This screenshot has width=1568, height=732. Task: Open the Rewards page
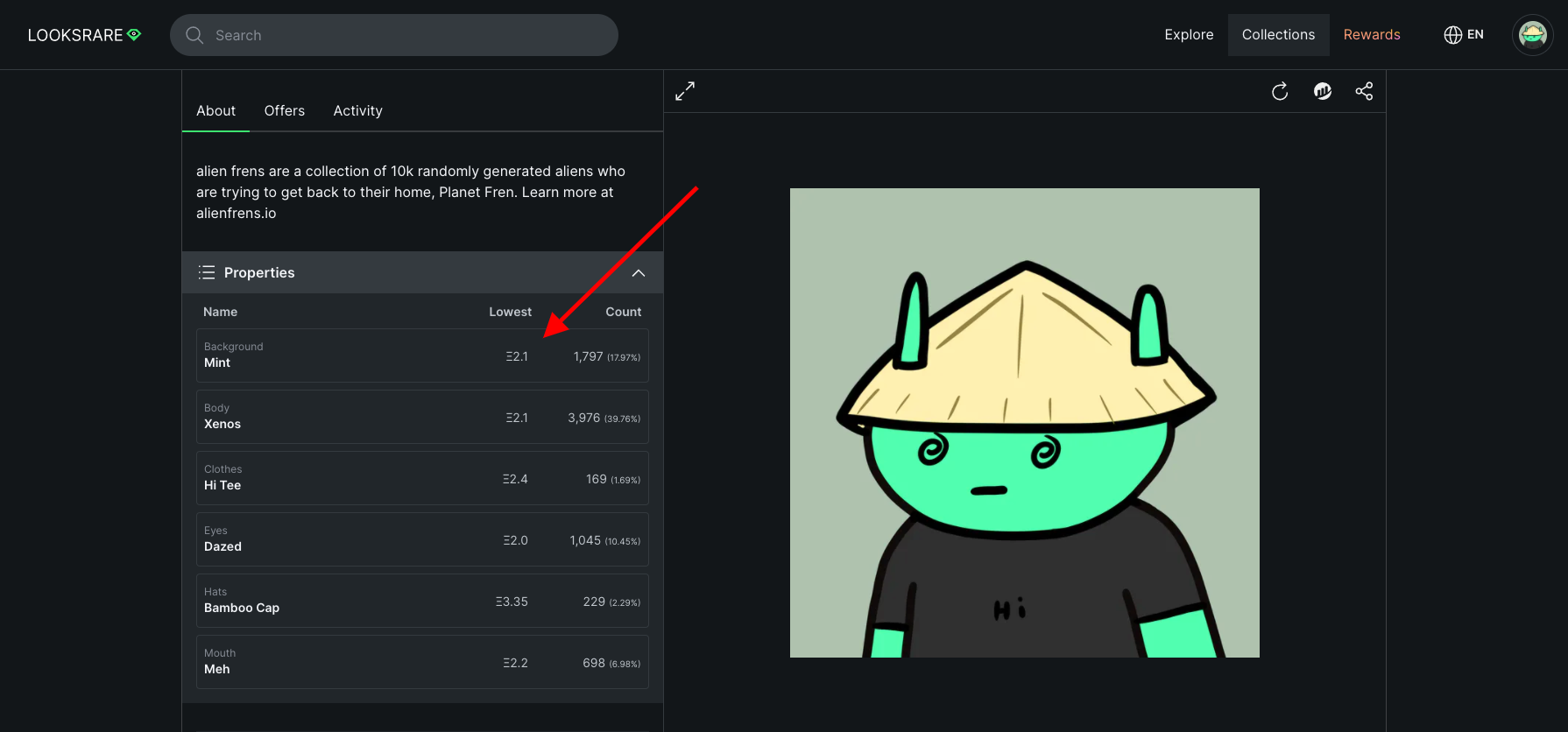pos(1372,35)
